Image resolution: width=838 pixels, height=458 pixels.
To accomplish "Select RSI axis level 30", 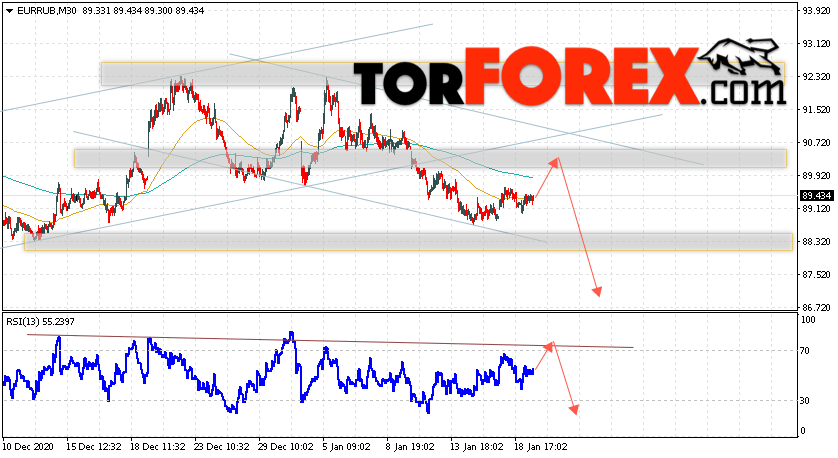I will click(x=807, y=400).
